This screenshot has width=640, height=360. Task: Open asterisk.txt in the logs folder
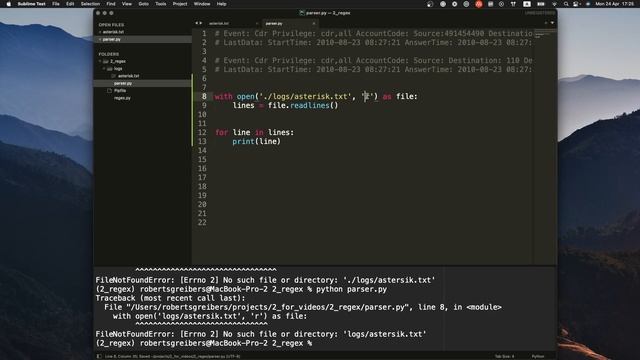pos(129,76)
